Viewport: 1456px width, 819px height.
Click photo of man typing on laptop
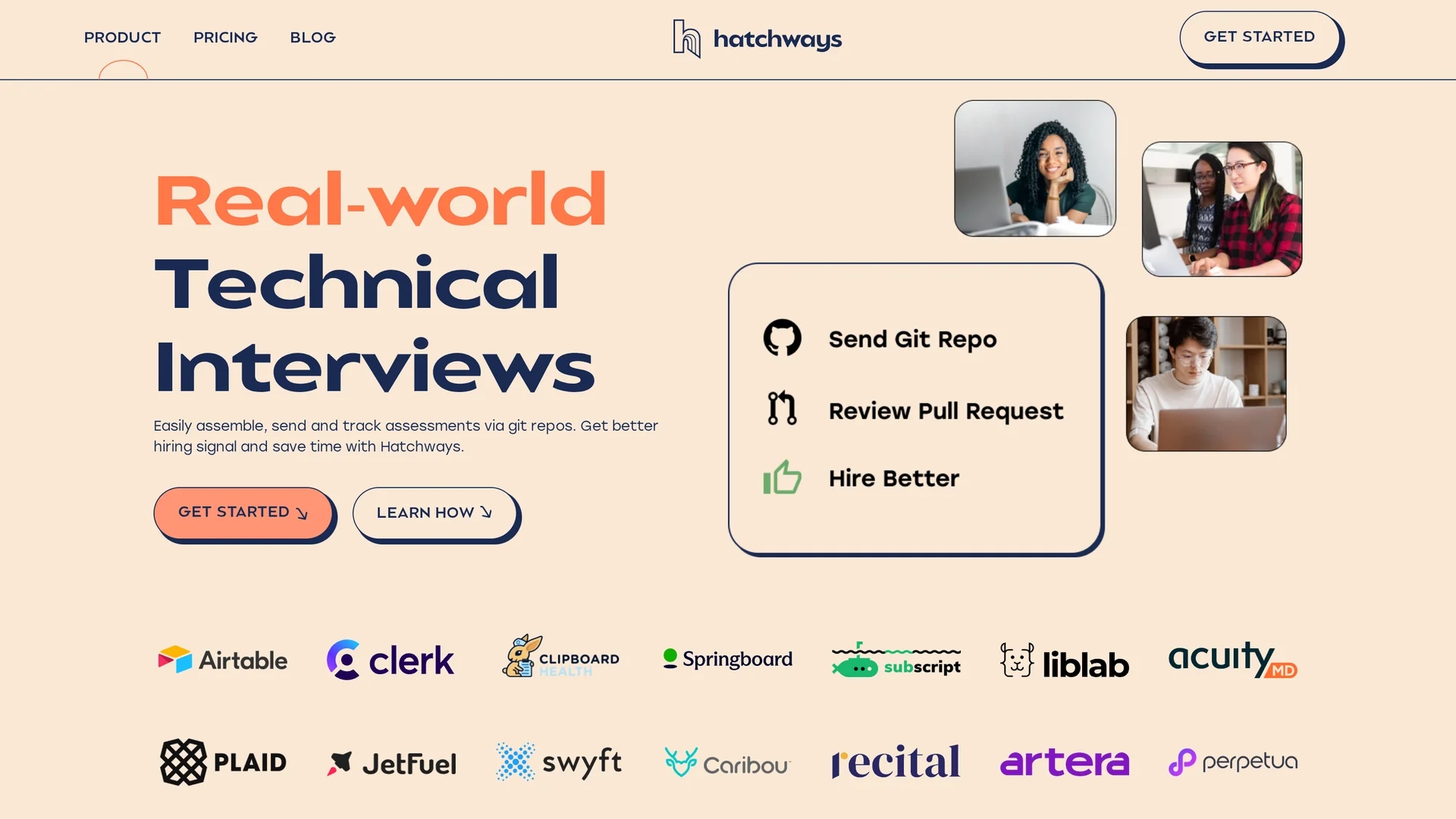1206,384
